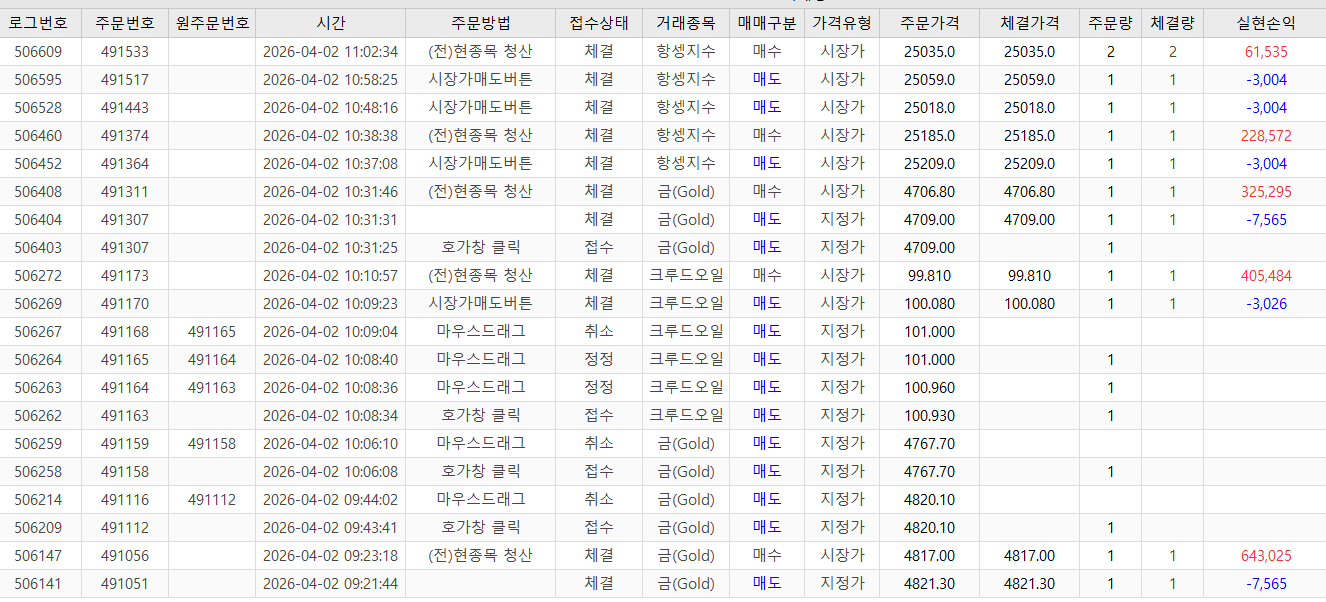Click fill price 25209.0 cell
The width and height of the screenshot is (1326, 602).
1029,164
